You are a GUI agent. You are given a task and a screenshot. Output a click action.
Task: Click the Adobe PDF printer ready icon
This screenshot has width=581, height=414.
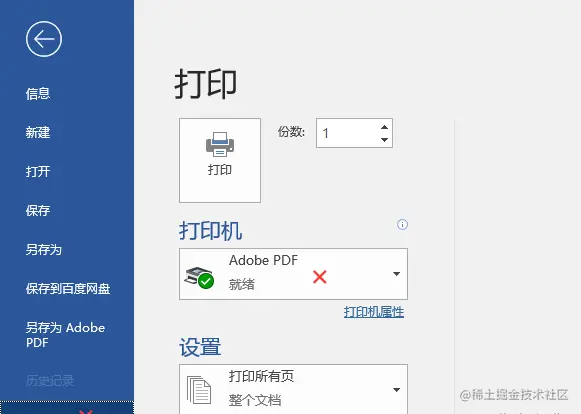point(199,277)
